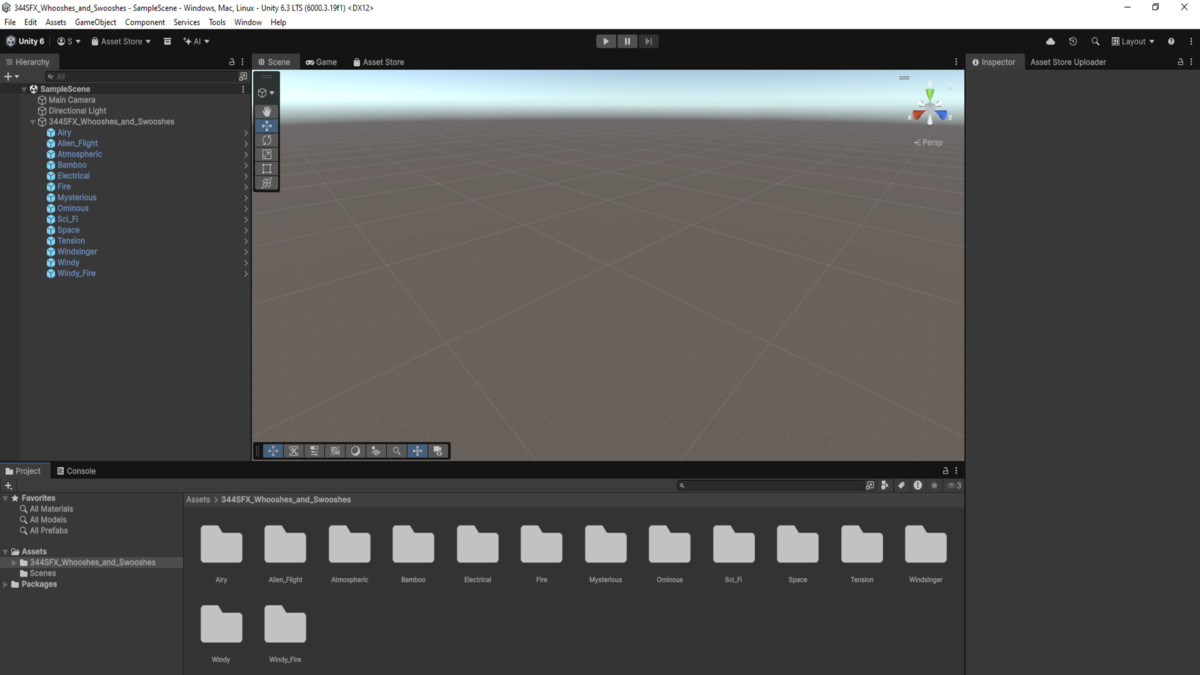Open the Component menu
This screenshot has width=1200, height=675.
coord(145,22)
